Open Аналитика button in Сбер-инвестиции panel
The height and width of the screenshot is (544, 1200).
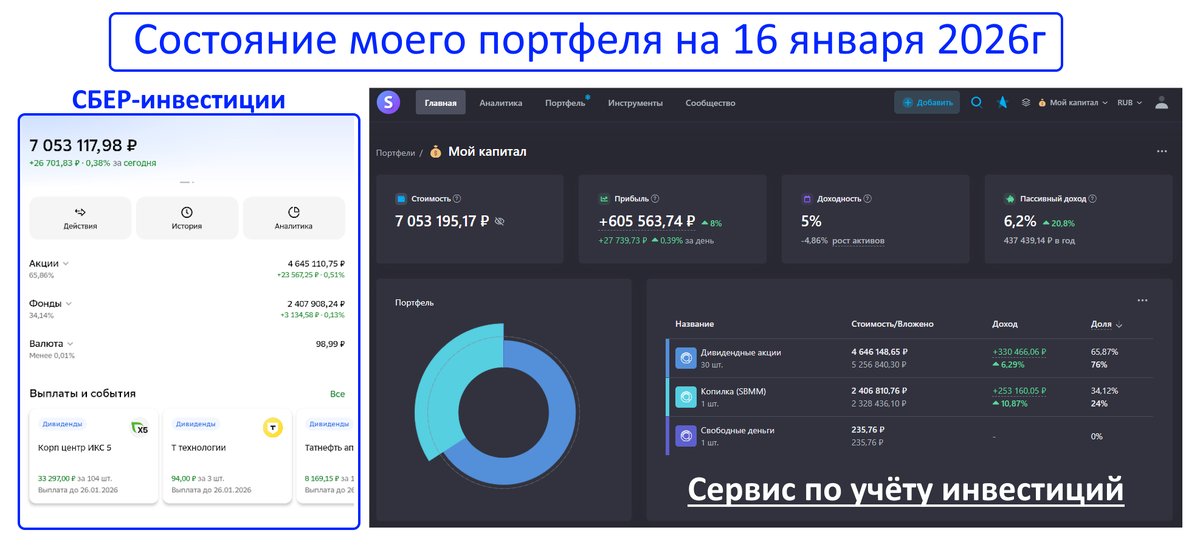(294, 218)
